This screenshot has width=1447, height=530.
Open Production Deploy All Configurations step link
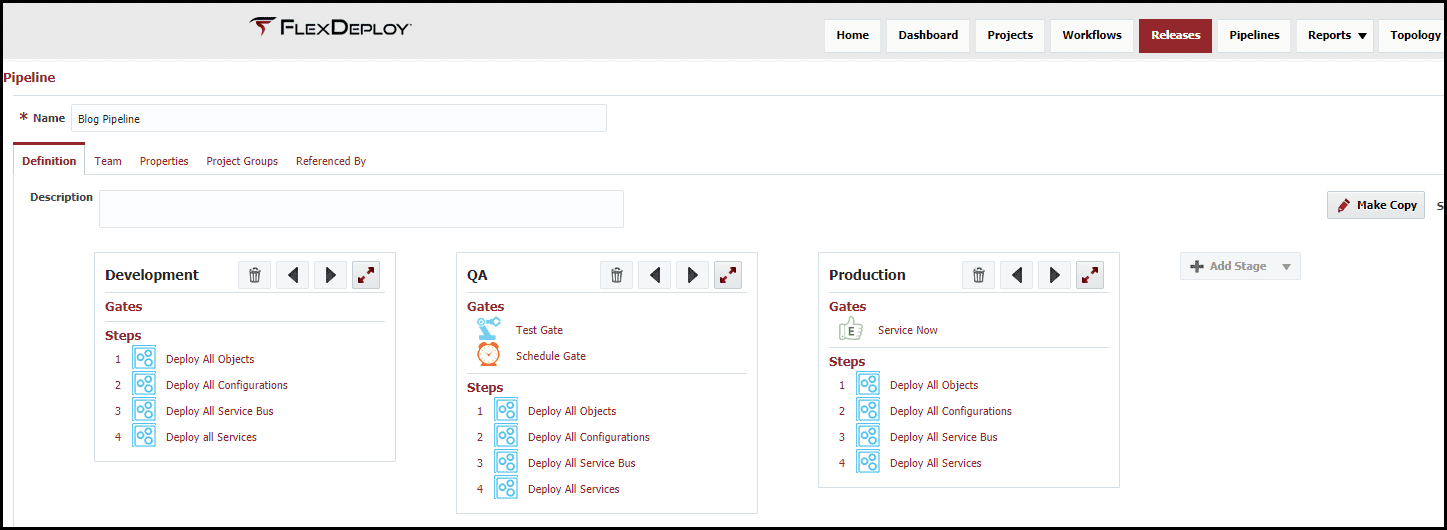click(951, 411)
